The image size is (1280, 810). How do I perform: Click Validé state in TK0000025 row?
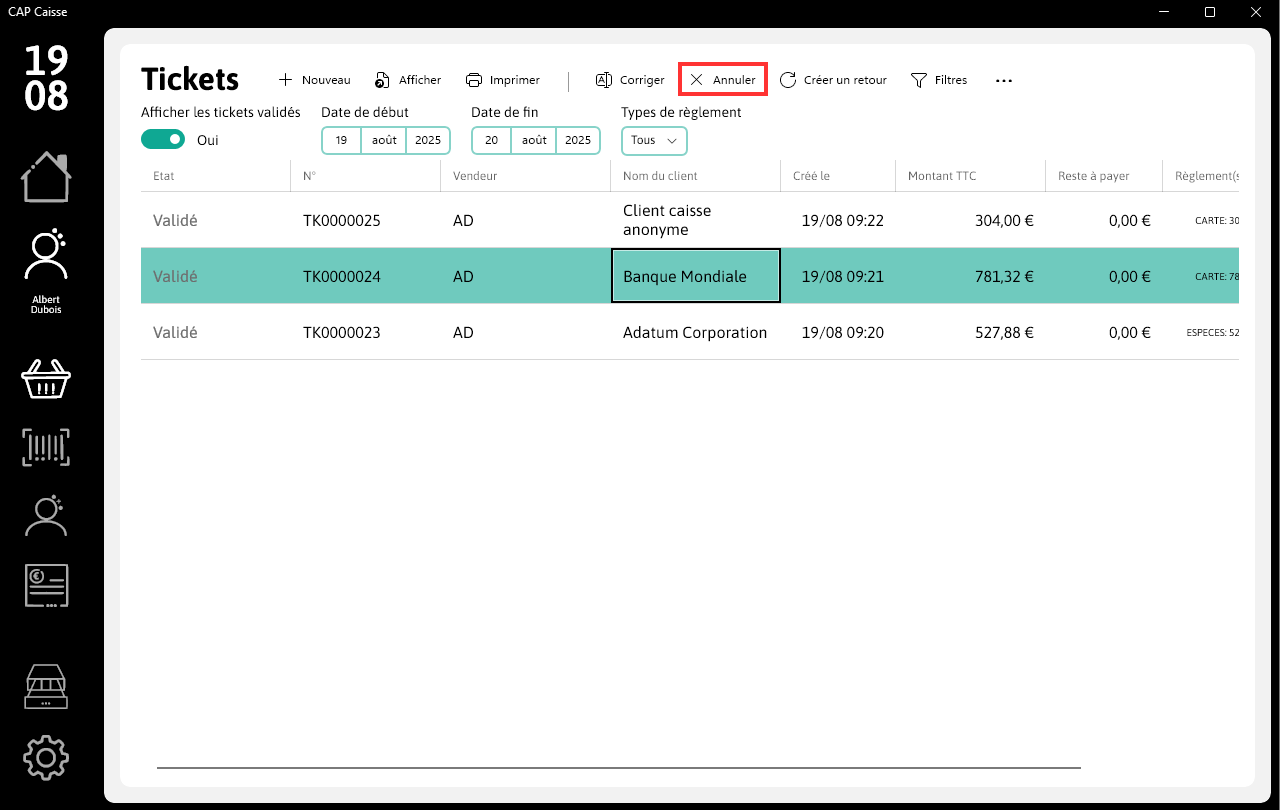175,220
